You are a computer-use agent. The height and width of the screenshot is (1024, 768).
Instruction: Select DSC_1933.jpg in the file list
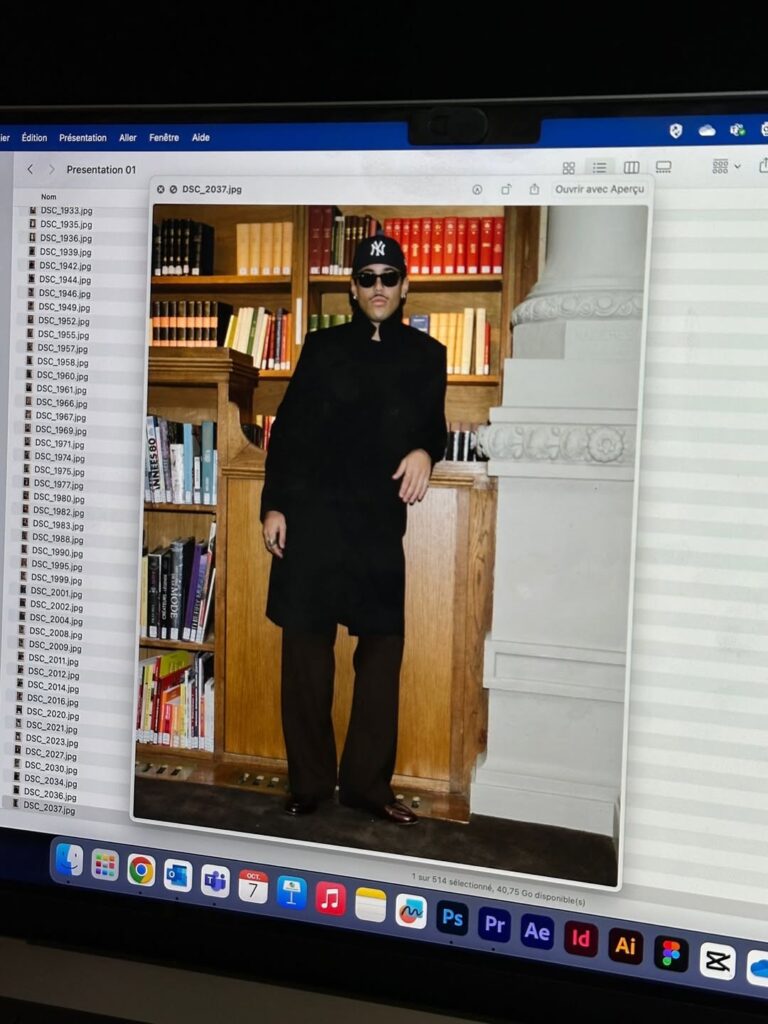(65, 211)
